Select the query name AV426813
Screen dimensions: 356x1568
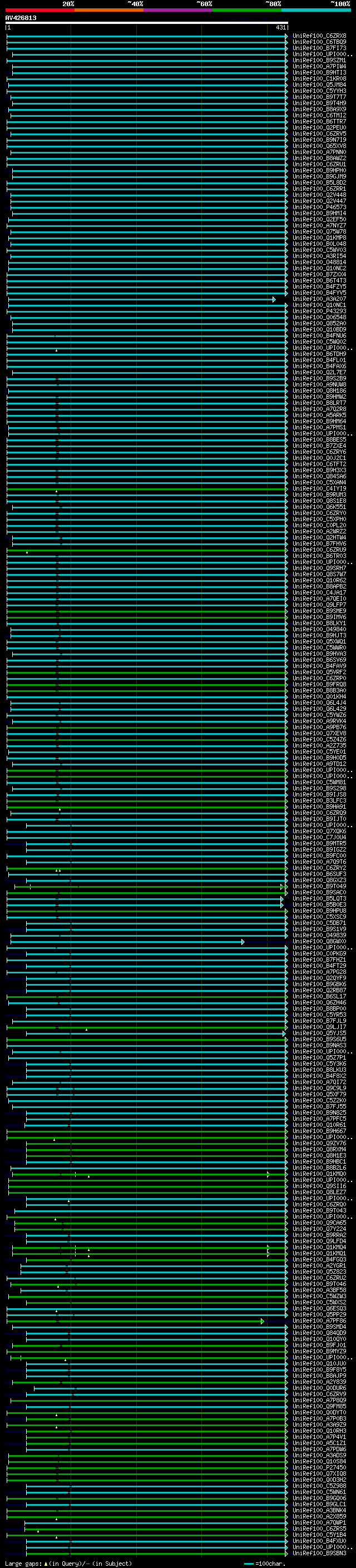point(21,18)
